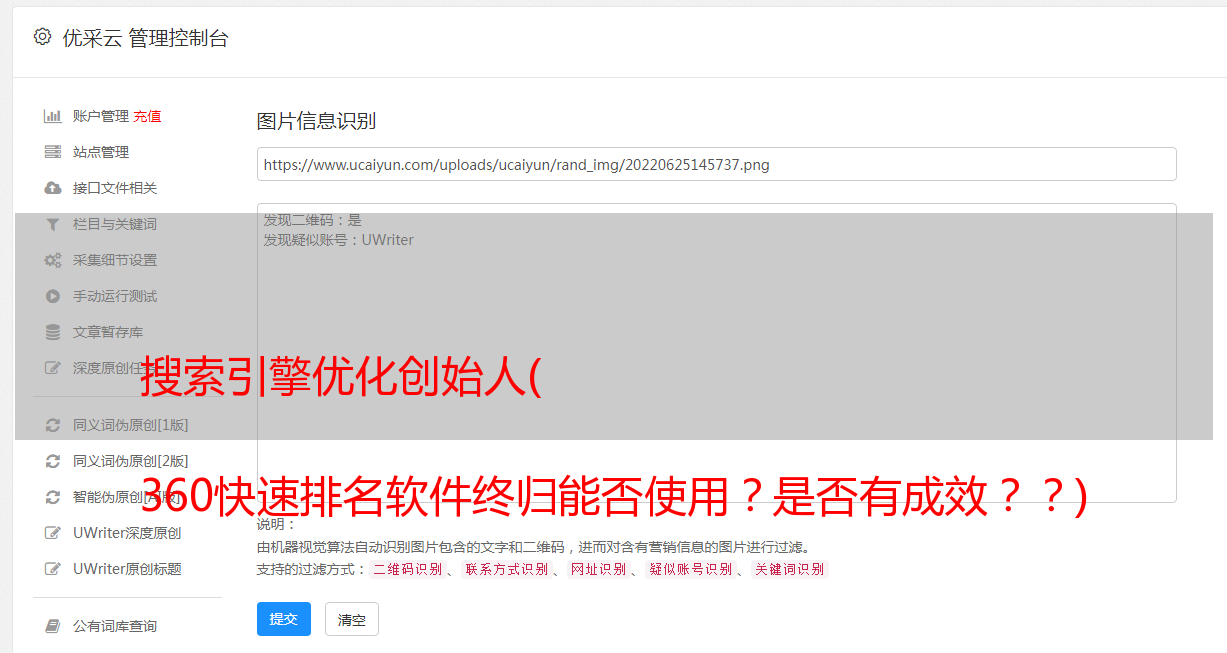Go to 接口文件相关
The width and height of the screenshot is (1227, 653).
click(115, 188)
